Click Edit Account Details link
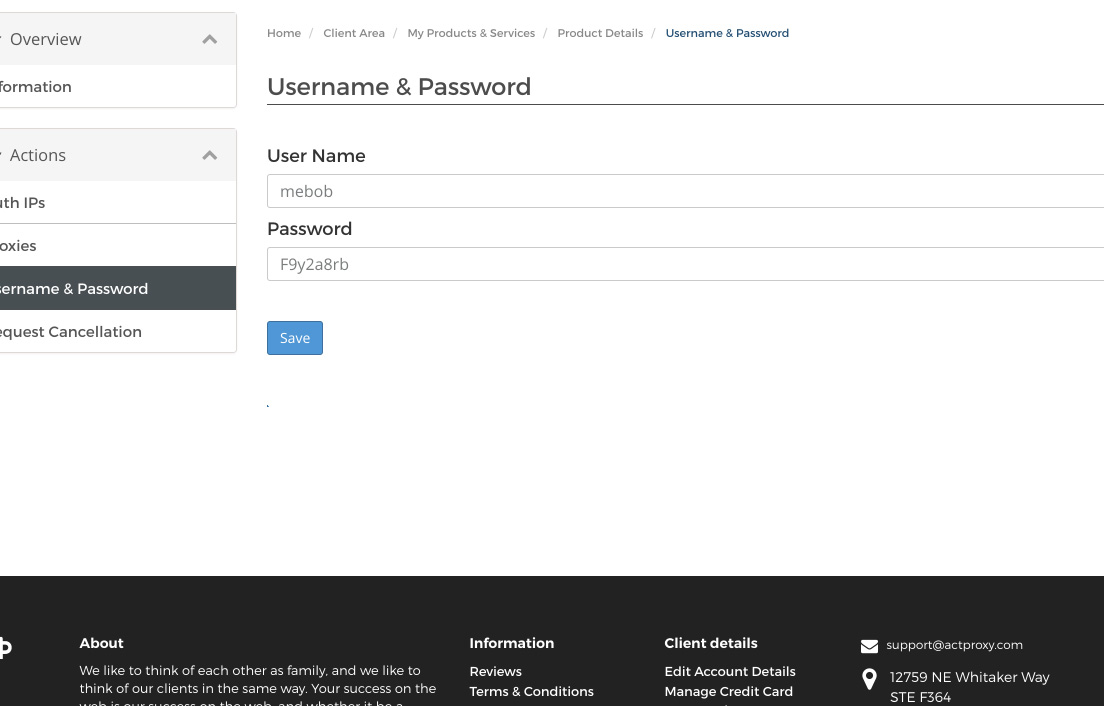Screen dimensions: 1104x706 pyautogui.click(x=729, y=671)
